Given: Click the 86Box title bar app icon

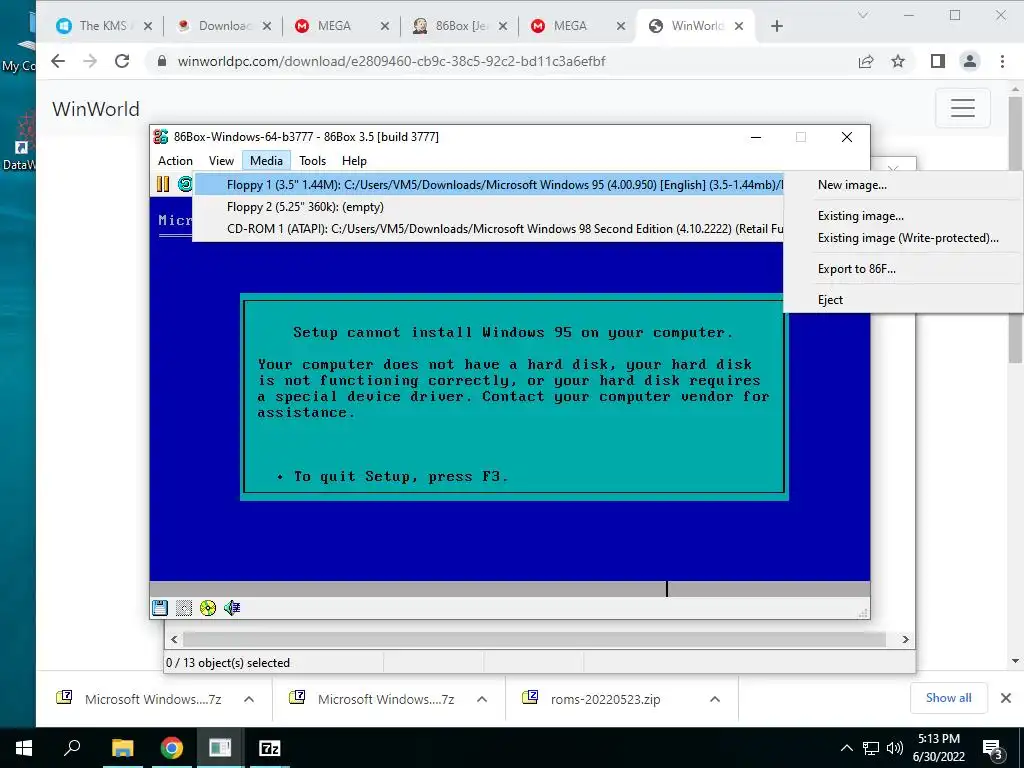Looking at the screenshot, I should click(x=161, y=136).
